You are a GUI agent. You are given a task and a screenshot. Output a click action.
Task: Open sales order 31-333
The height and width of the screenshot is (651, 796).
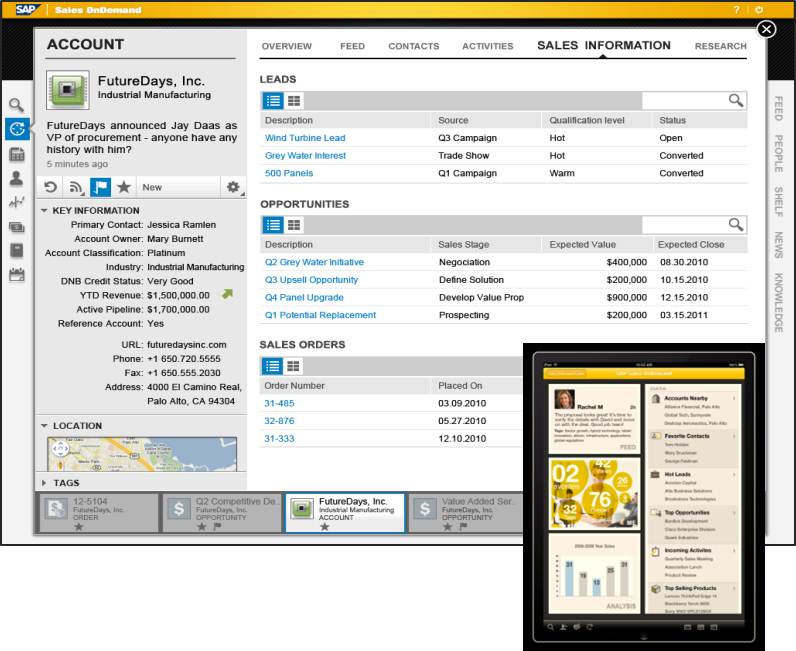tap(279, 438)
